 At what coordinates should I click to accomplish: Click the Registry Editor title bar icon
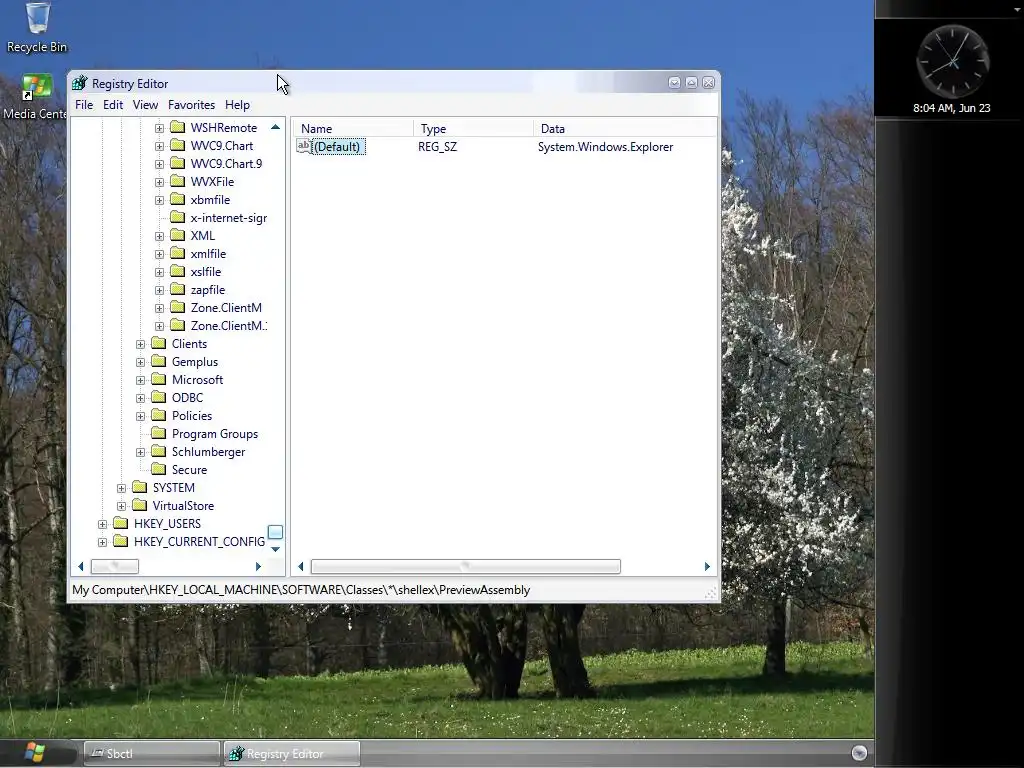(x=80, y=83)
